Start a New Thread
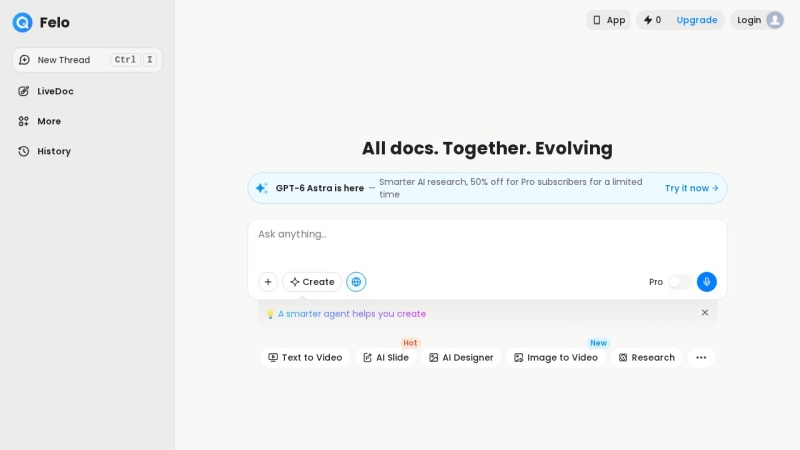The image size is (800, 450). (x=87, y=60)
